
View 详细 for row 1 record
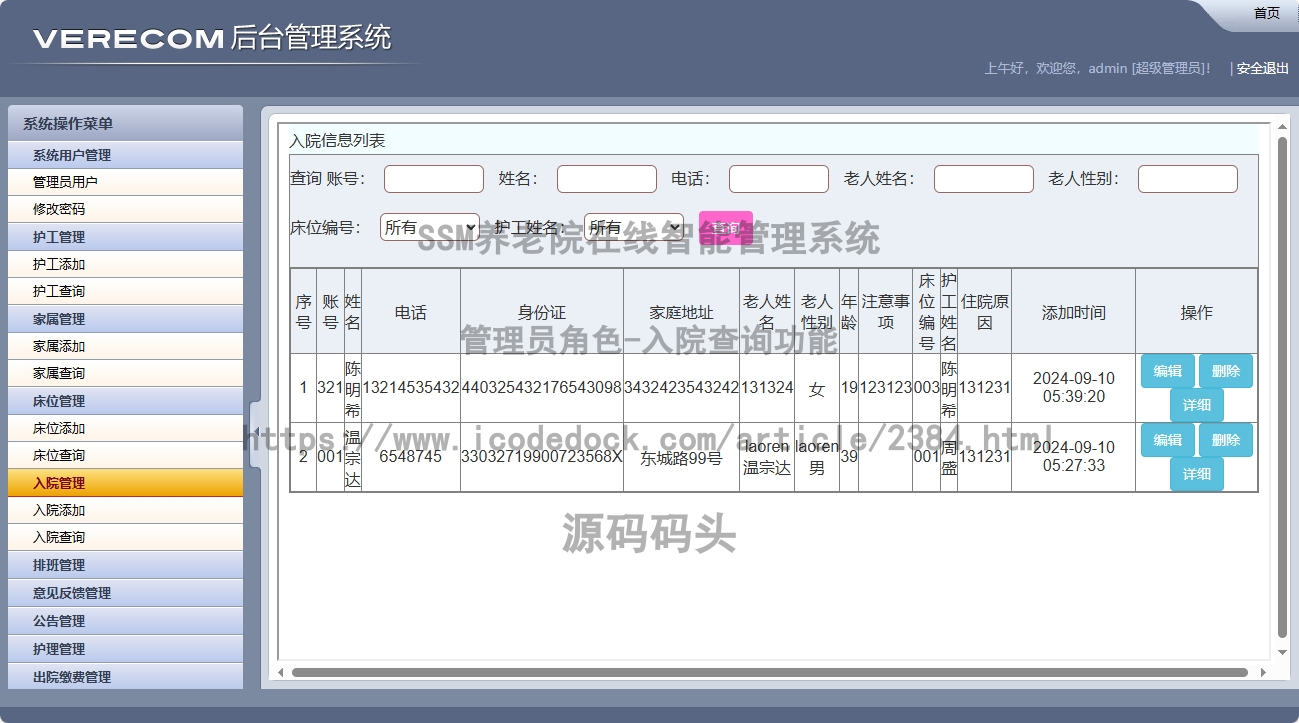click(x=1197, y=405)
